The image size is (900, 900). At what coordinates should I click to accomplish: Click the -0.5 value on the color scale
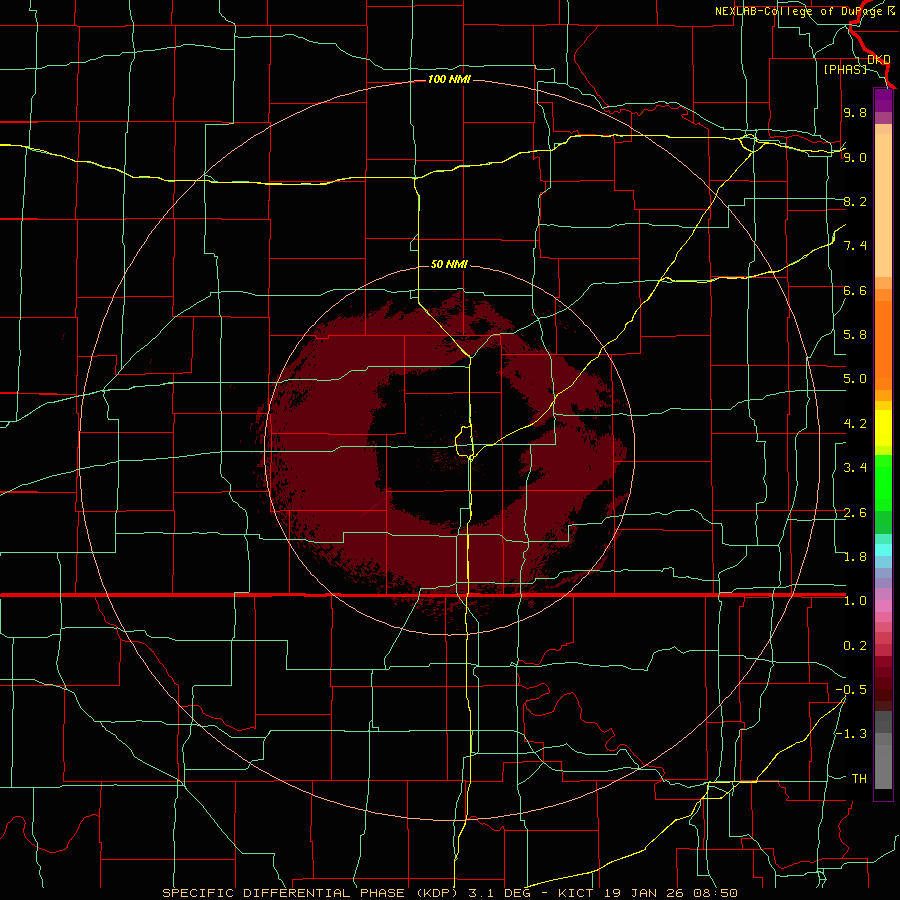[x=851, y=690]
